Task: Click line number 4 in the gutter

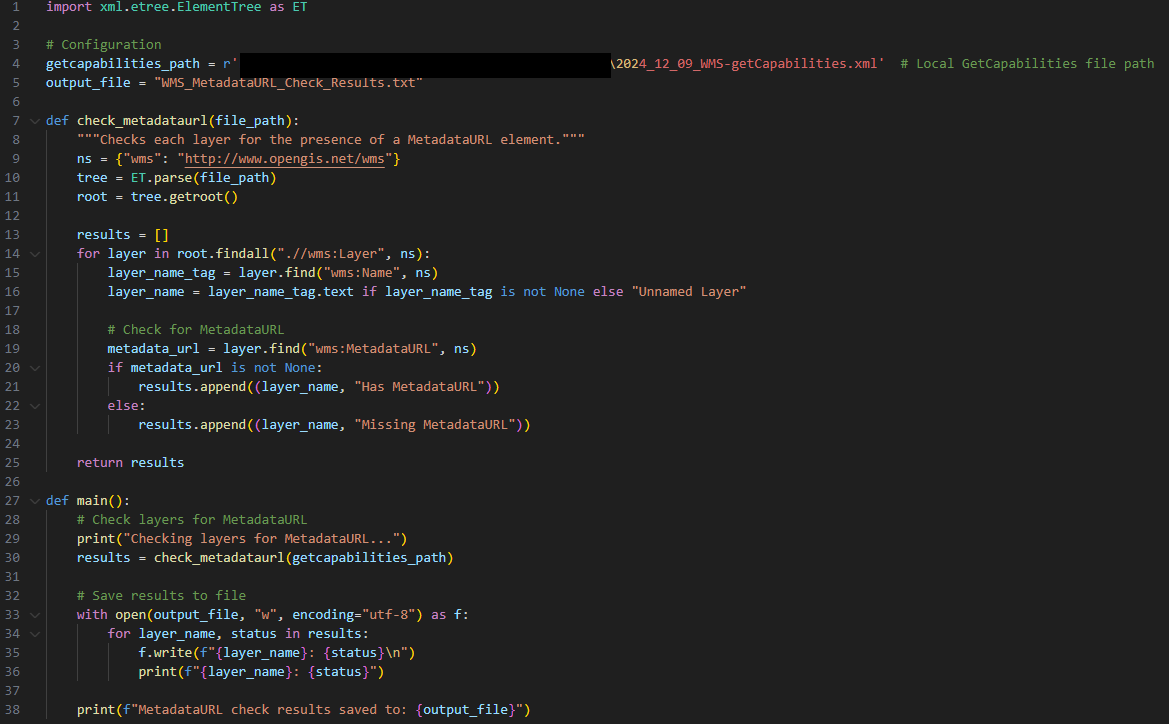Action: click(15, 63)
